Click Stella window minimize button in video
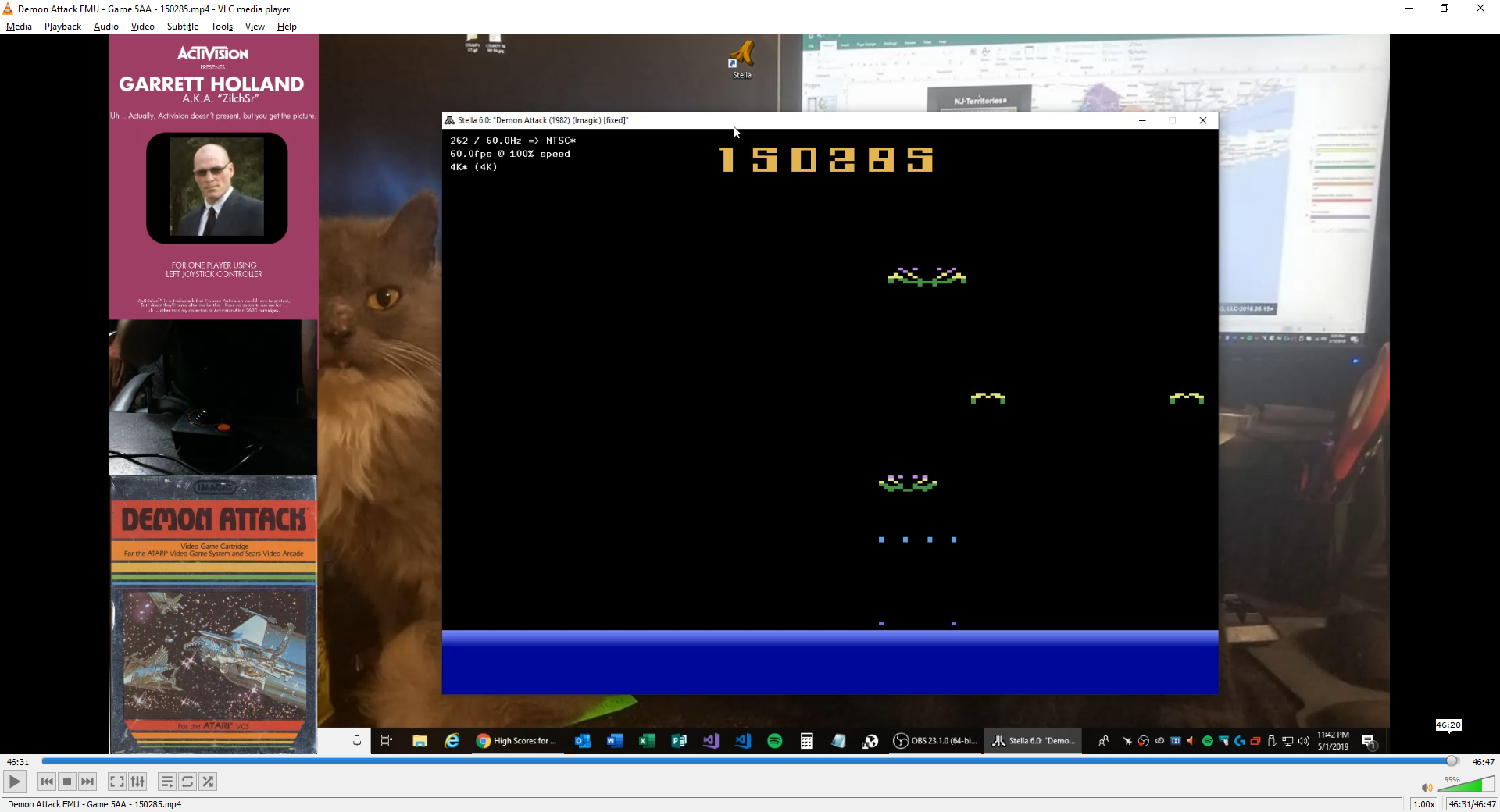This screenshot has height=812, width=1500. point(1142,120)
